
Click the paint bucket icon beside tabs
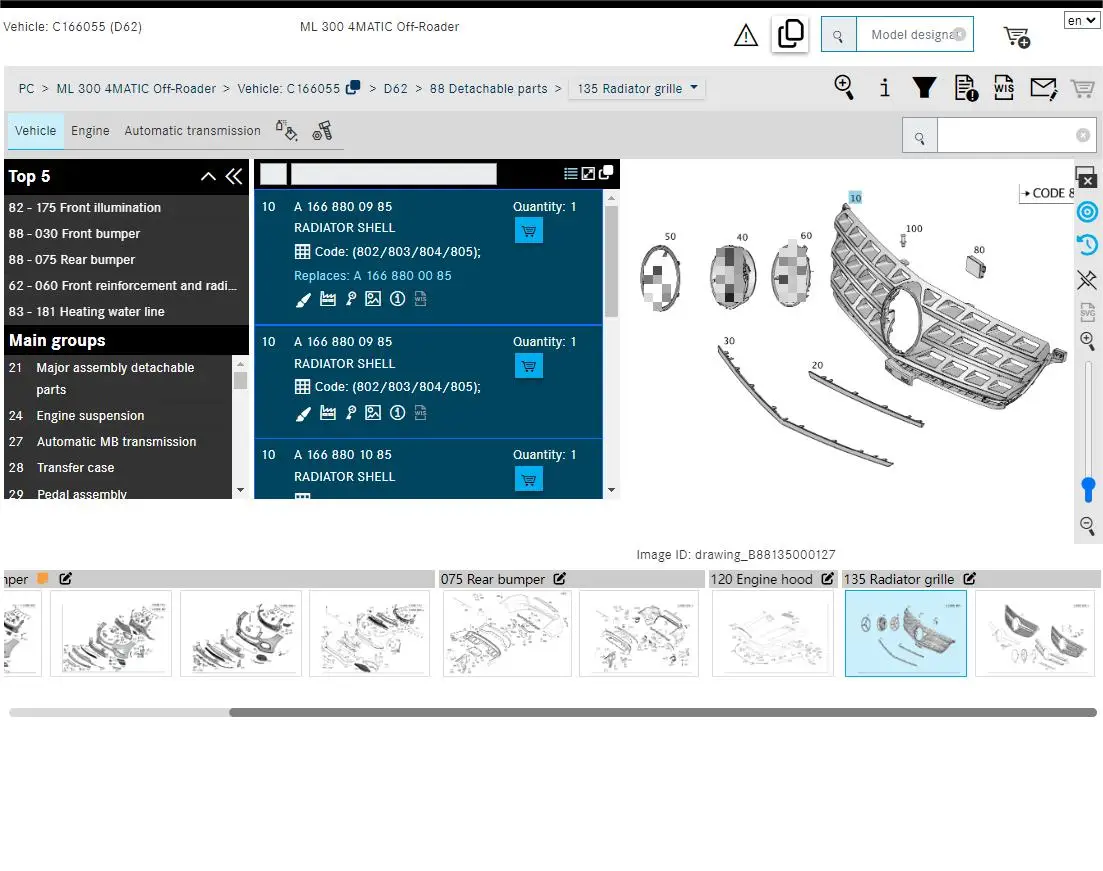(x=286, y=130)
